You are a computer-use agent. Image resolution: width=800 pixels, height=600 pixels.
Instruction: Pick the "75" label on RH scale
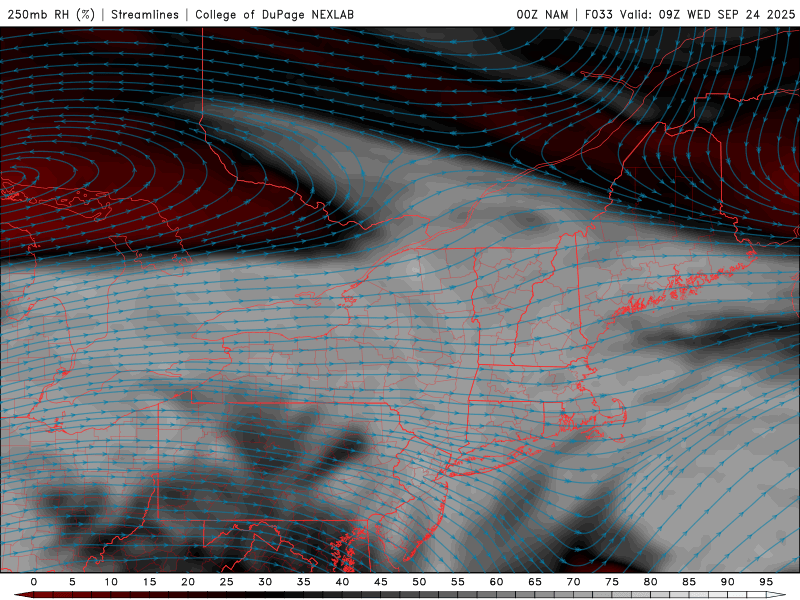612,582
